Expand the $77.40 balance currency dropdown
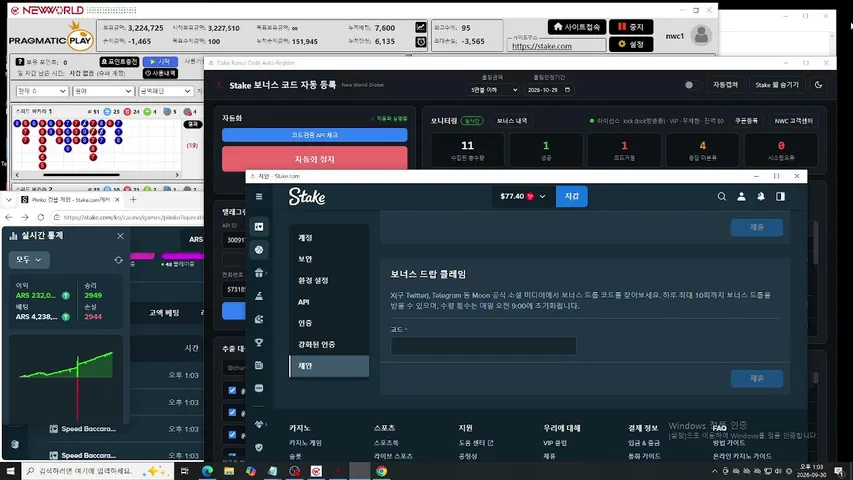 pos(522,196)
